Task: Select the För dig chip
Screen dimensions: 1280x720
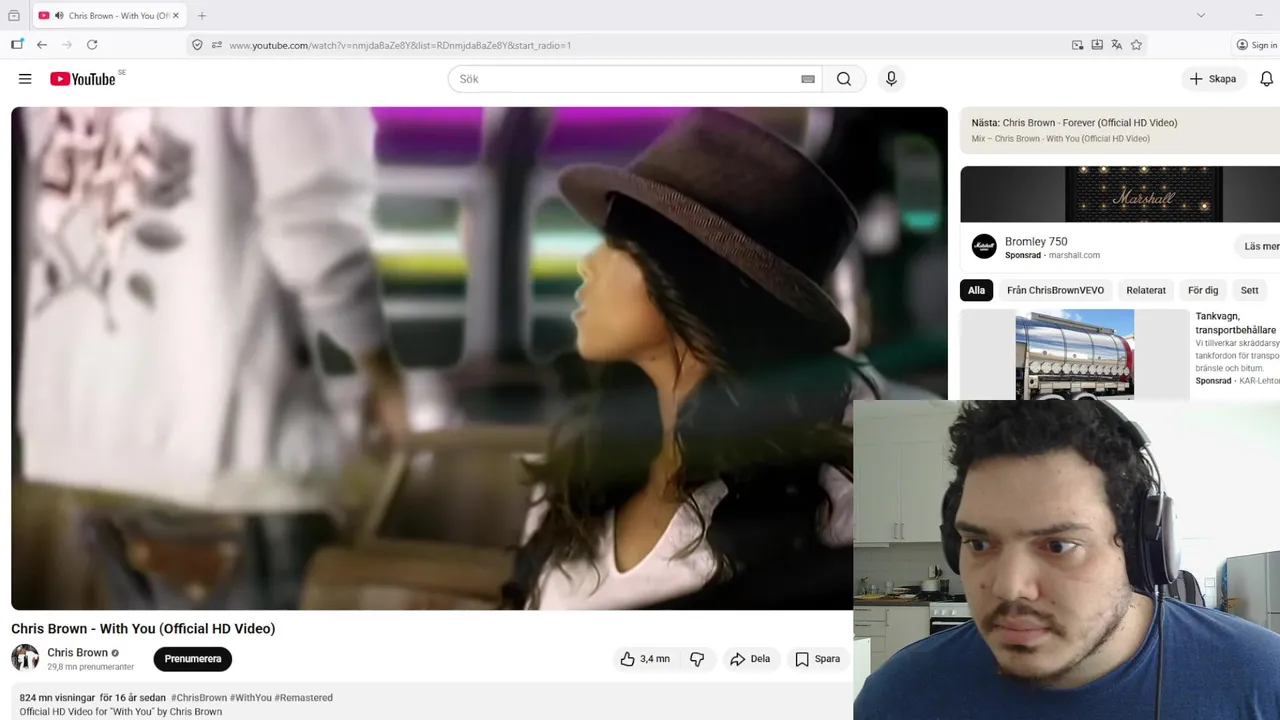Action: 1203,290
